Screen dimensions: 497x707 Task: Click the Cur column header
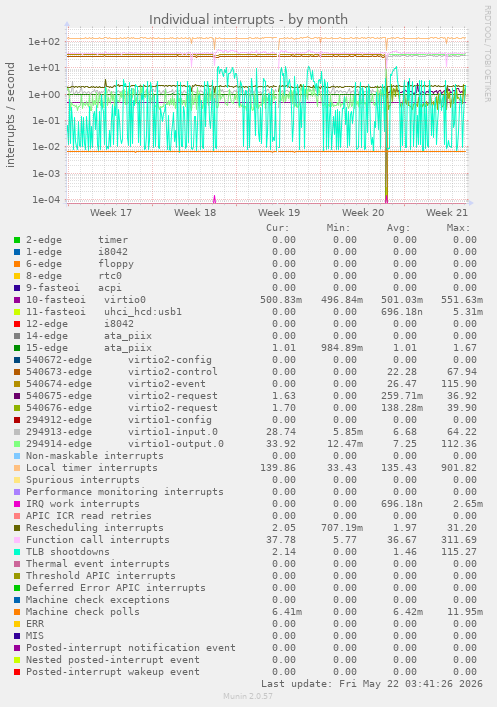point(277,228)
